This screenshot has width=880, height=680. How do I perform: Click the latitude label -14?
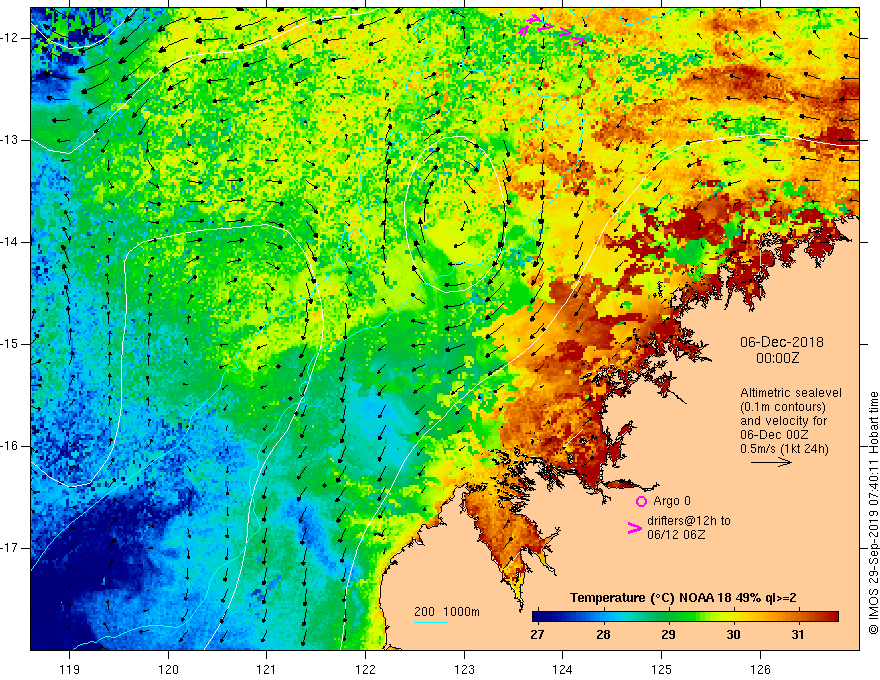click(10, 242)
